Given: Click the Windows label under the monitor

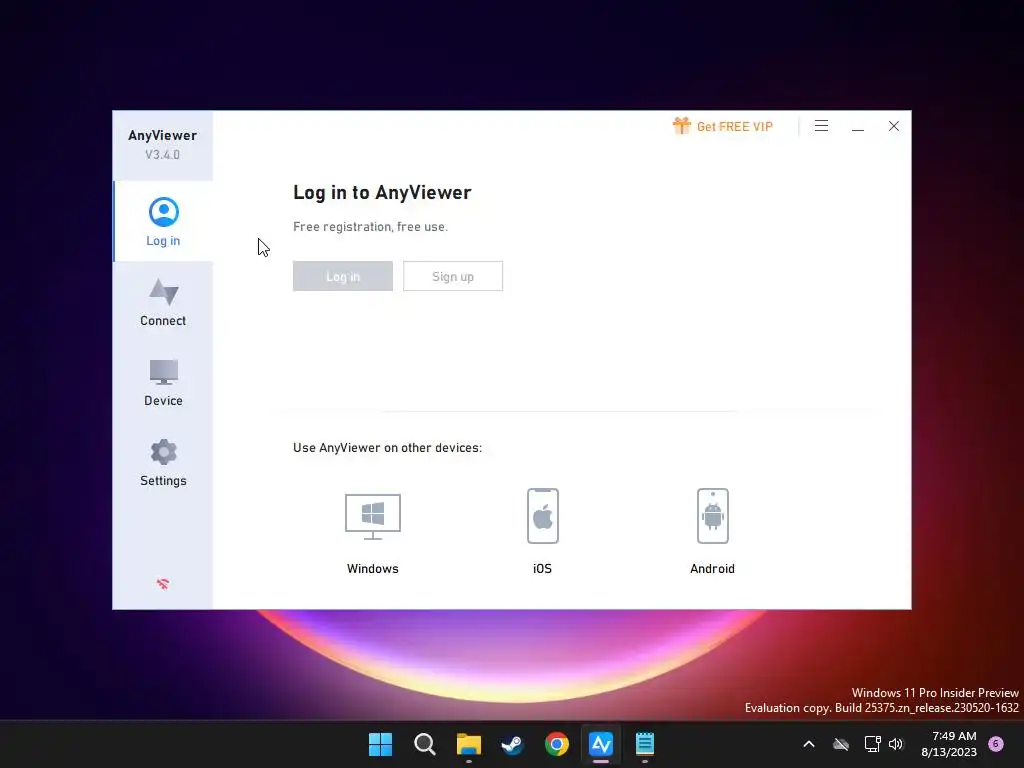Looking at the screenshot, I should pos(373,569).
